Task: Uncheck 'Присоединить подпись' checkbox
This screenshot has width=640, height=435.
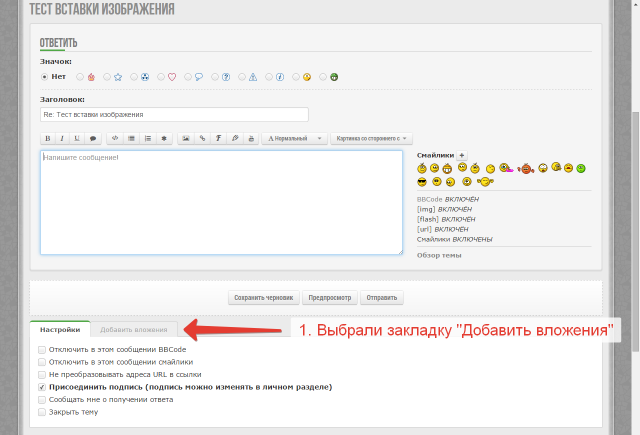Action: pyautogui.click(x=42, y=386)
